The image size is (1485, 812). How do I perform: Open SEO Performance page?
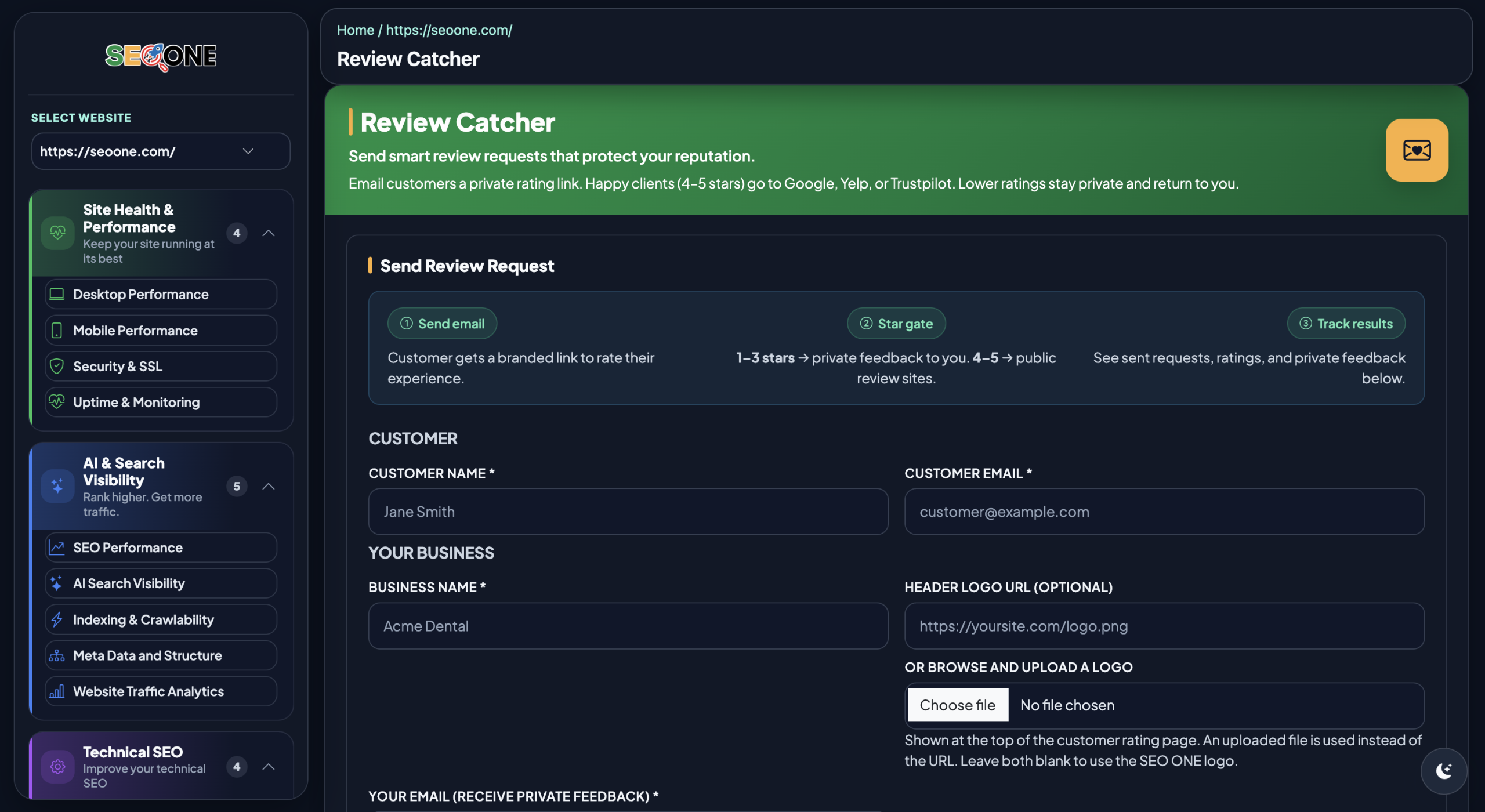pyautogui.click(x=161, y=548)
